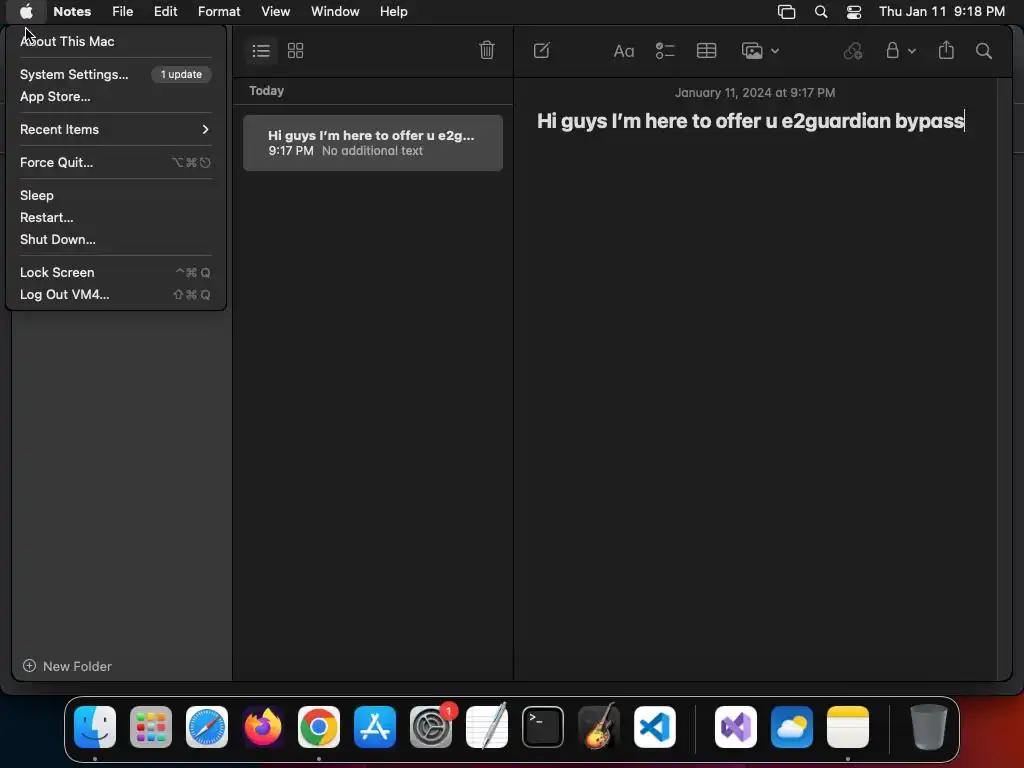Open Google Chrome from the Dock
This screenshot has height=768, width=1024.
(319, 727)
